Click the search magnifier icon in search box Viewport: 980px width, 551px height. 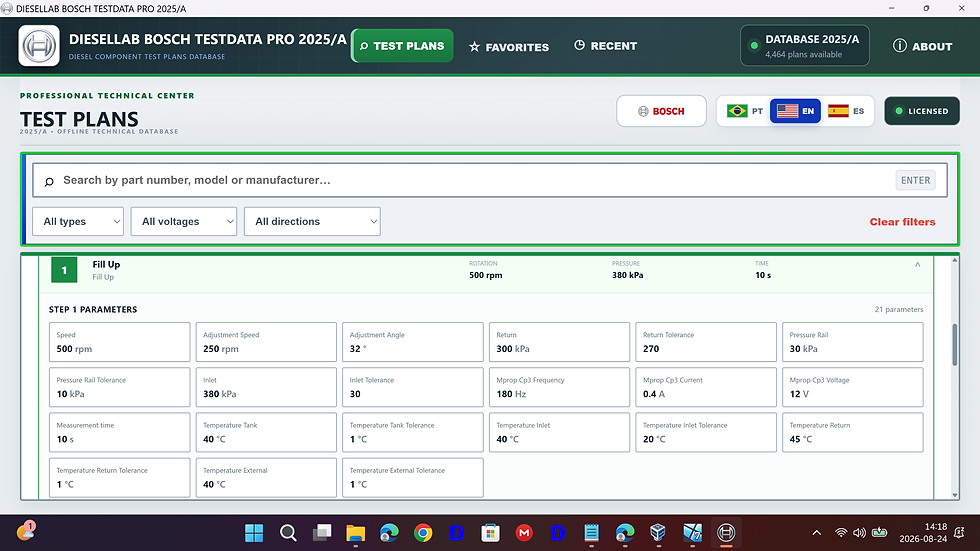point(49,181)
